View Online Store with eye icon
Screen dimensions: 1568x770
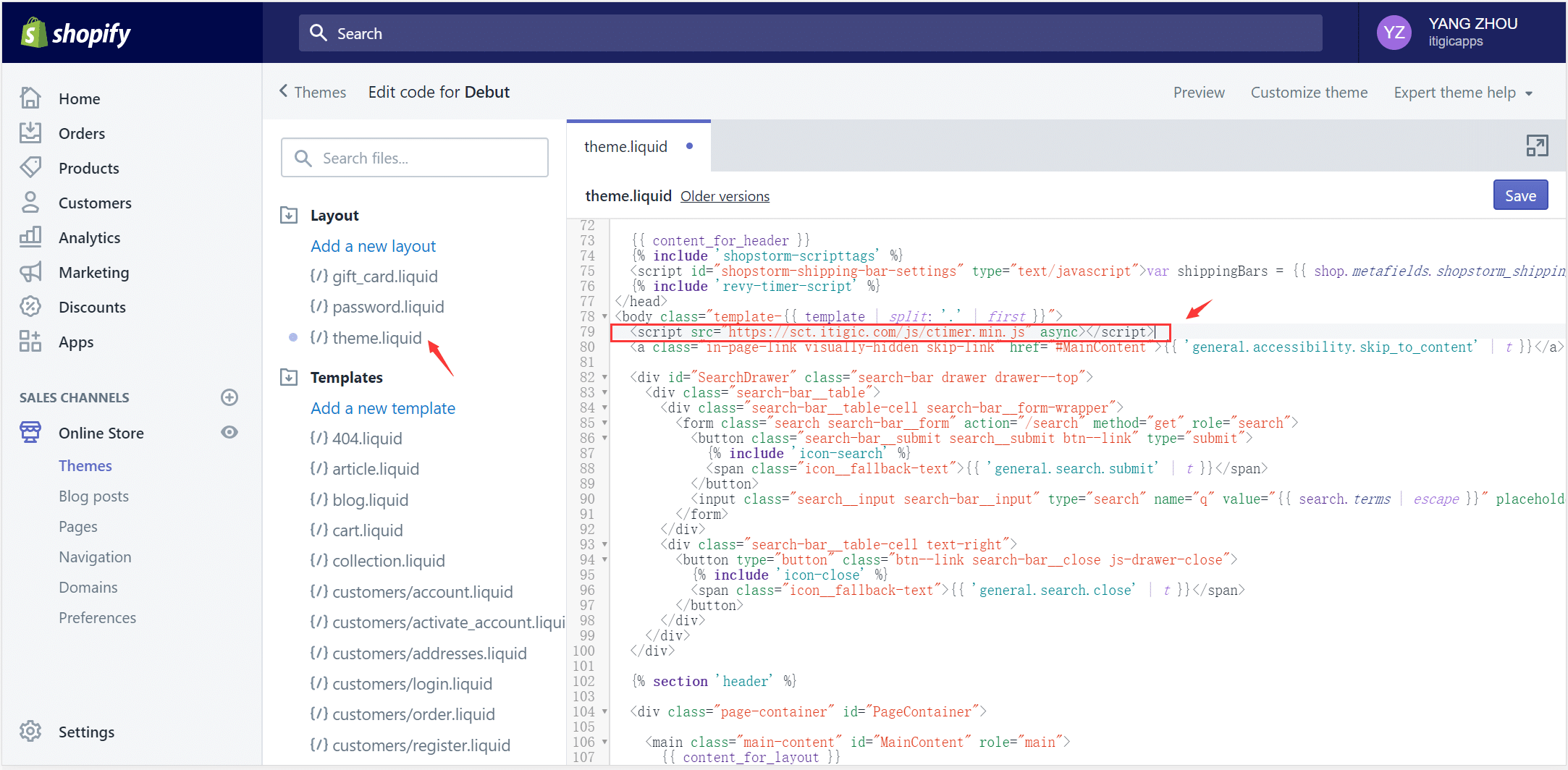pyautogui.click(x=229, y=432)
